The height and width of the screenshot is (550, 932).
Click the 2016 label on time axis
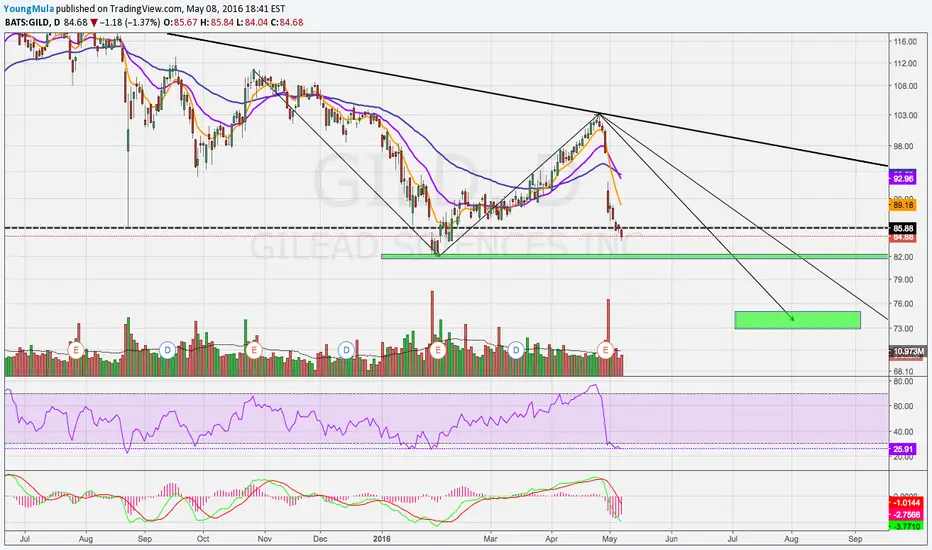382,539
